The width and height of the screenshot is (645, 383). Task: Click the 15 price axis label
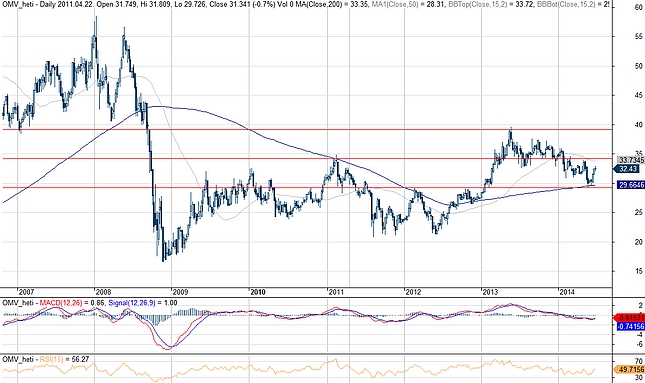click(x=639, y=271)
